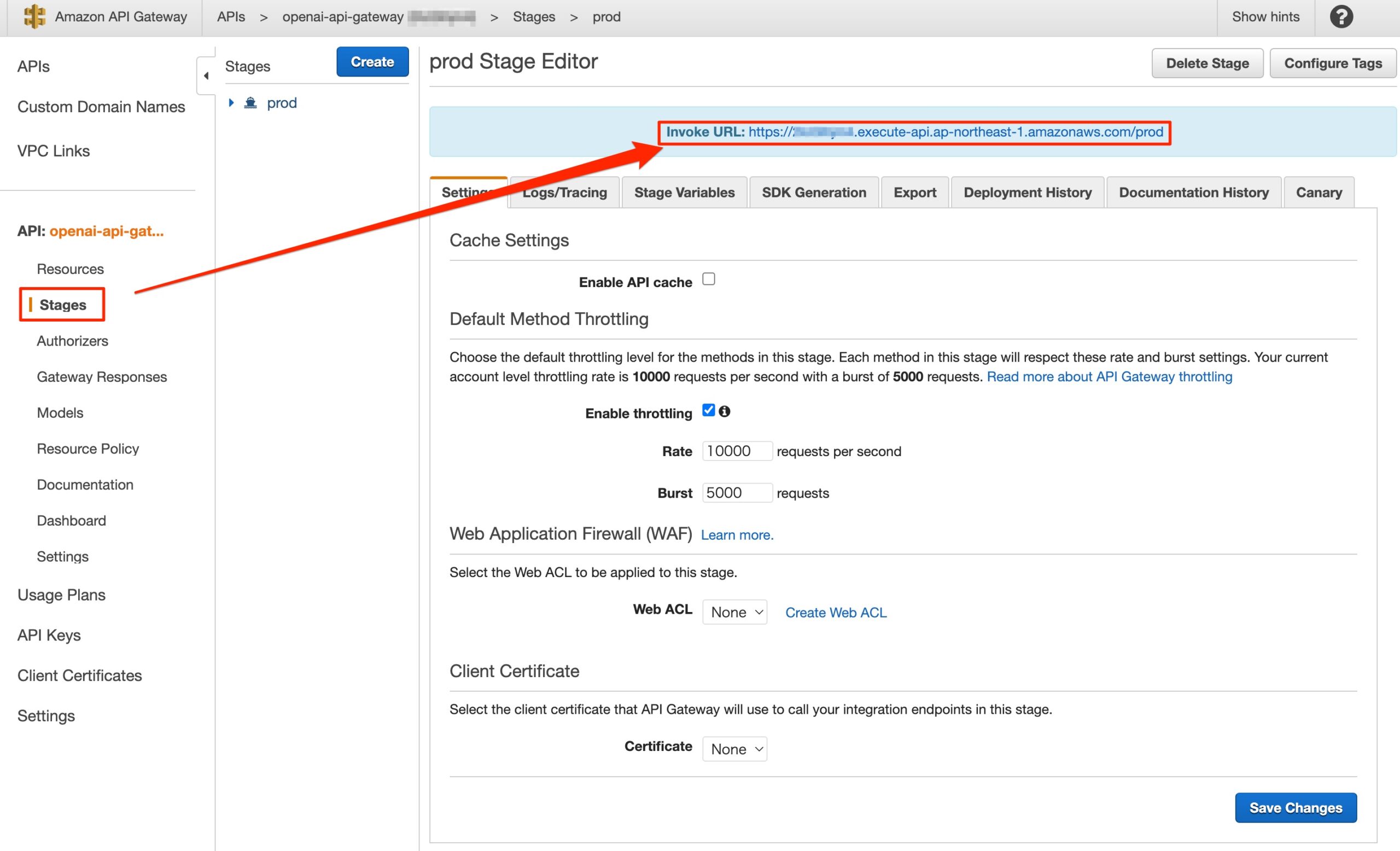The image size is (1400, 851).
Task: Uncheck the Enable throttling checkbox
Action: pos(709,410)
